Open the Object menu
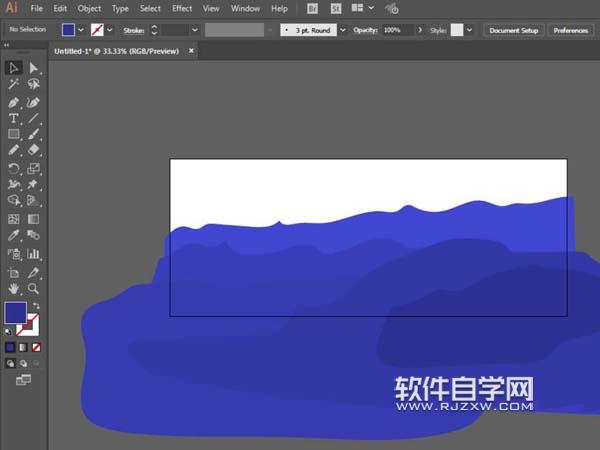Screen dimensions: 600x450 point(89,8)
